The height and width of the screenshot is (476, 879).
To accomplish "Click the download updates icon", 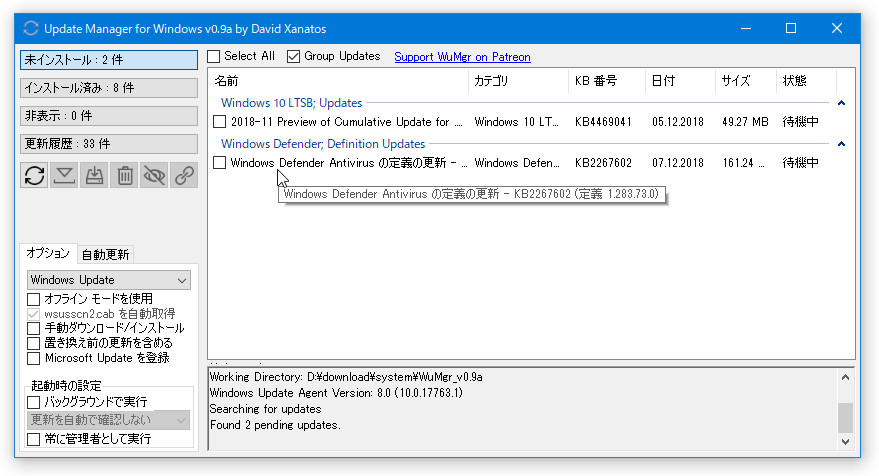I will click(x=64, y=175).
